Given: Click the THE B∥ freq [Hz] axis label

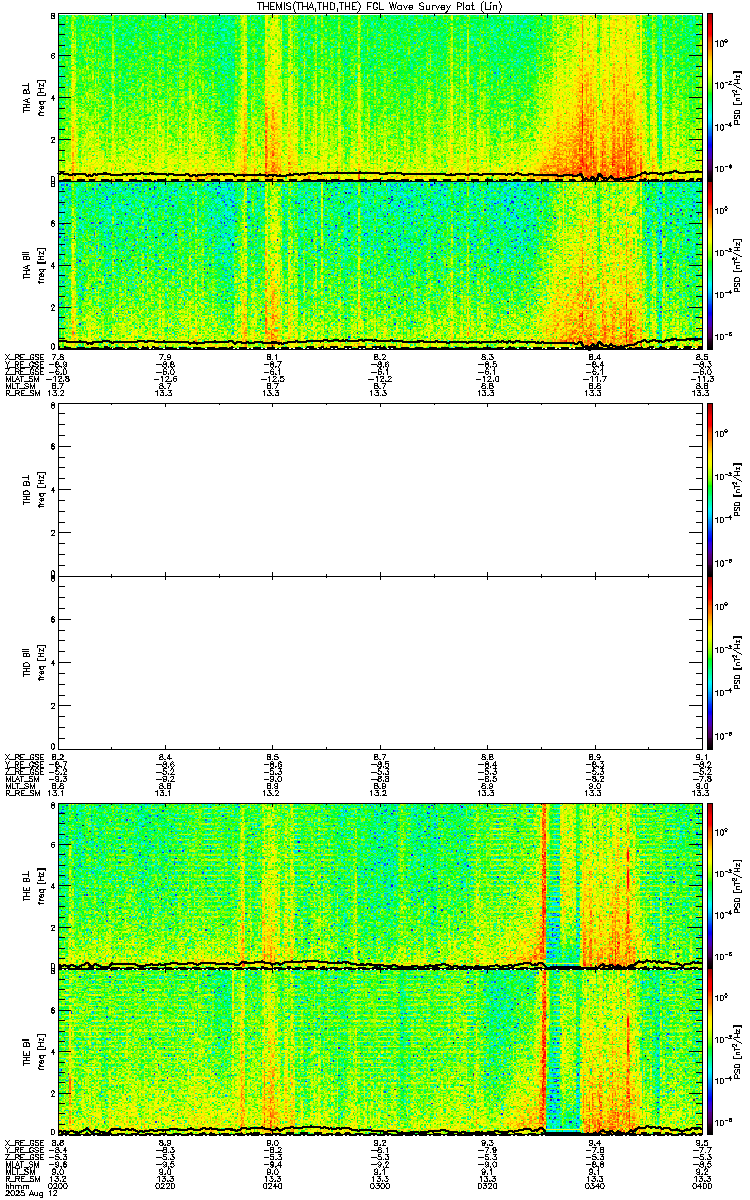Looking at the screenshot, I should tap(40, 1054).
